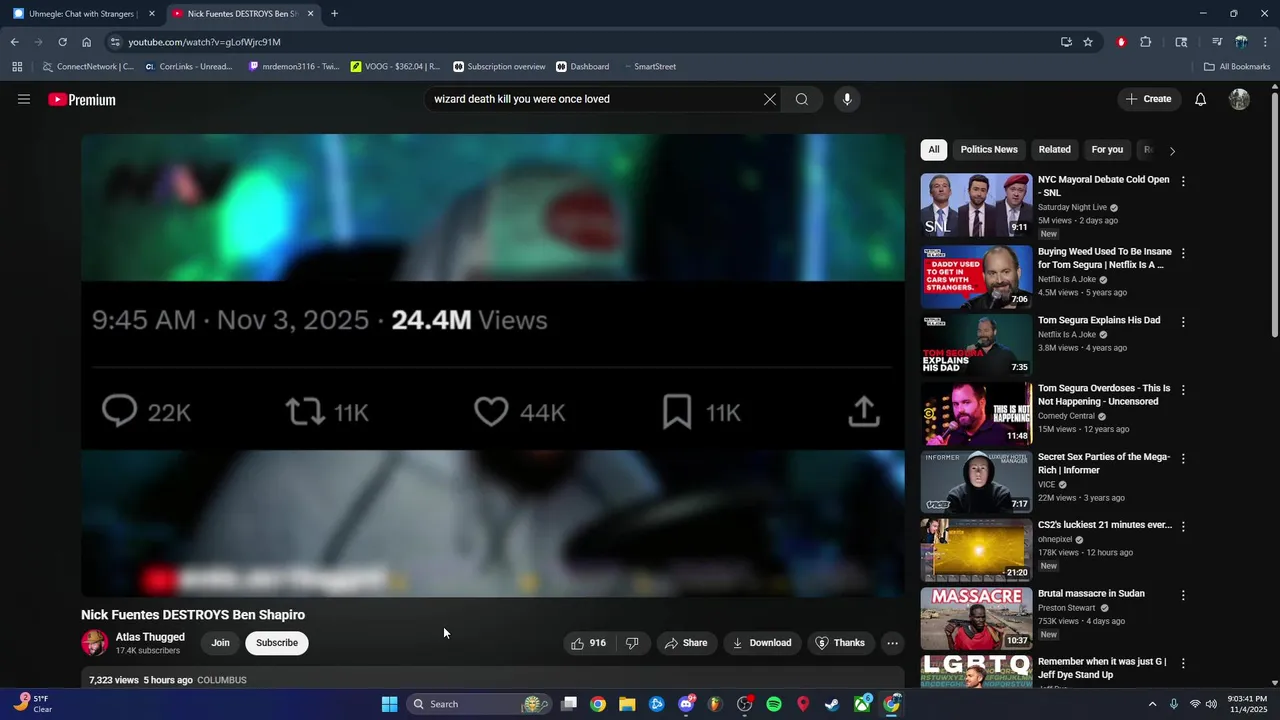The height and width of the screenshot is (720, 1280).
Task: Open Atlas Thugged channel avatar
Action: [x=95, y=643]
